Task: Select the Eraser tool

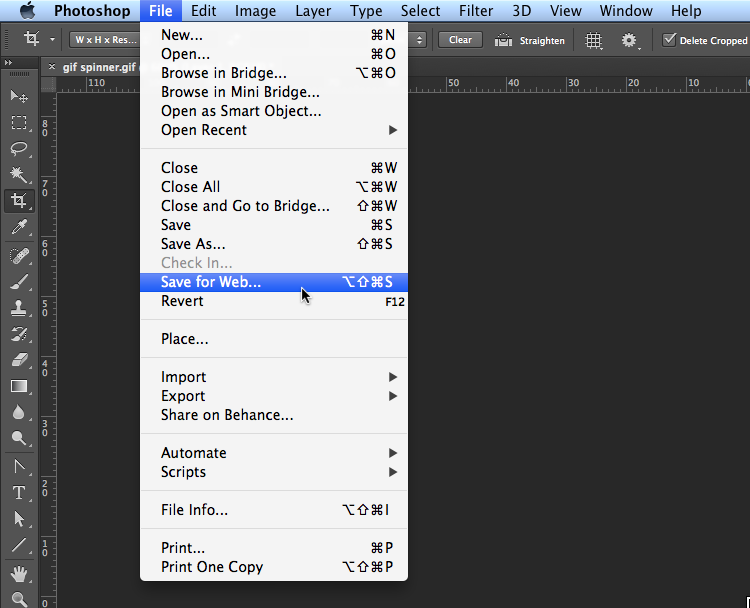Action: point(19,360)
